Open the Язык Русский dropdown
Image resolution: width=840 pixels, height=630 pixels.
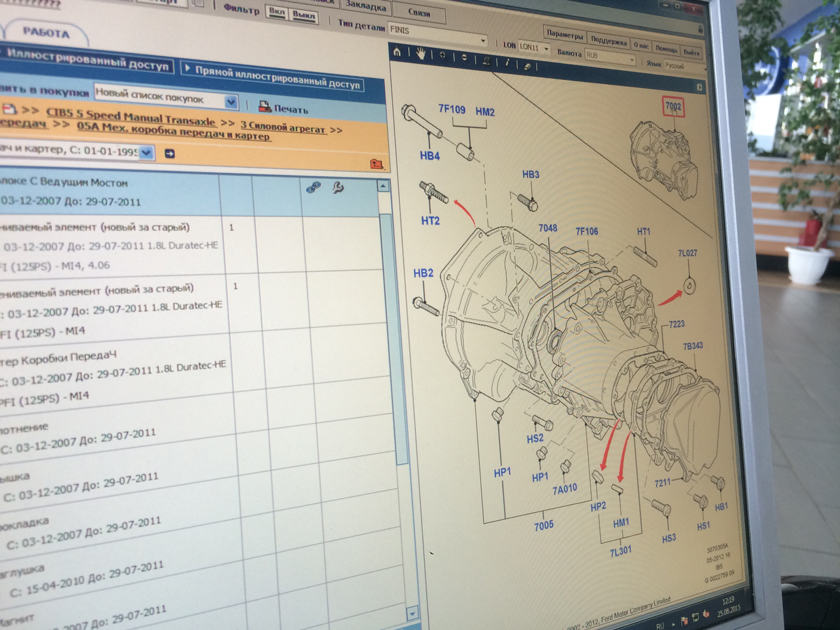tap(685, 66)
